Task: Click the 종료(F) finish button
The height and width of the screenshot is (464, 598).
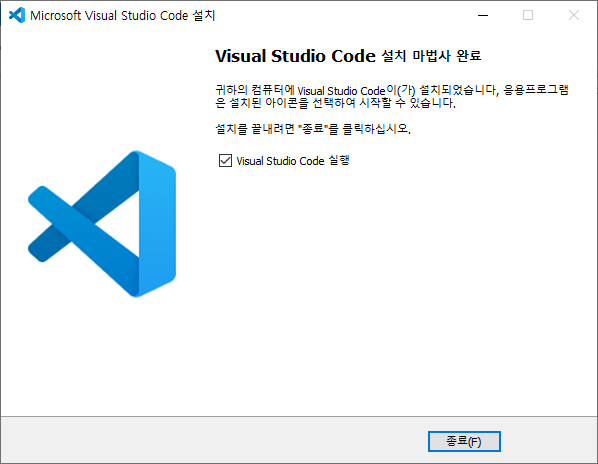Action: point(464,441)
